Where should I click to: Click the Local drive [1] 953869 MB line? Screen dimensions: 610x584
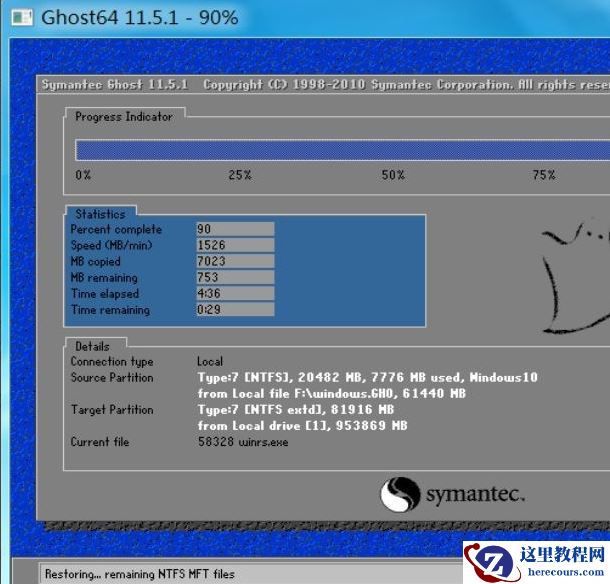[302, 426]
